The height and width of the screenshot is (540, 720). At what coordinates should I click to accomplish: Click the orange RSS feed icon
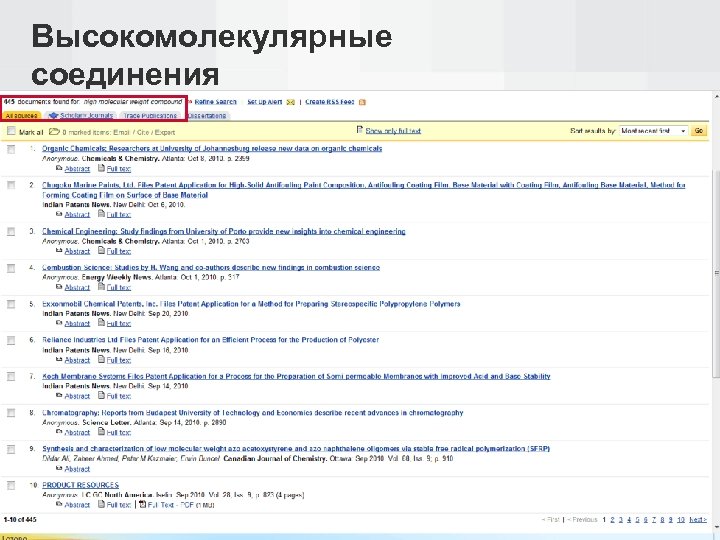click(x=362, y=102)
